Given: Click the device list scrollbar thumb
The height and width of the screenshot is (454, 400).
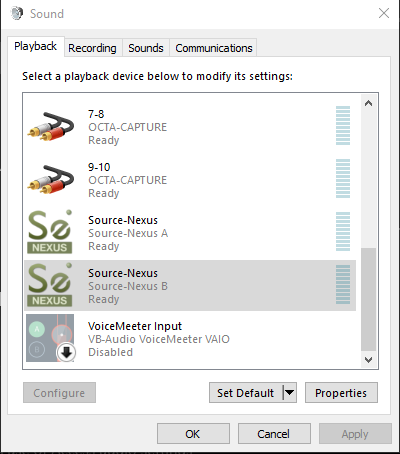Looking at the screenshot, I should [368, 299].
